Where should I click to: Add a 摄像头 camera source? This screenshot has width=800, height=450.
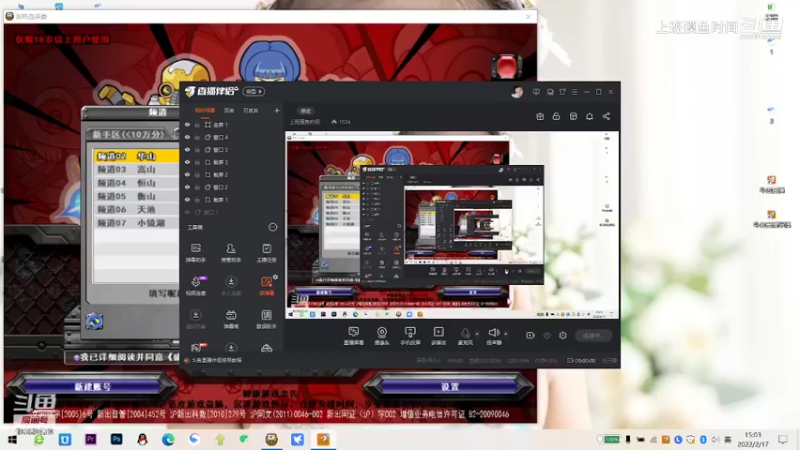tap(382, 336)
